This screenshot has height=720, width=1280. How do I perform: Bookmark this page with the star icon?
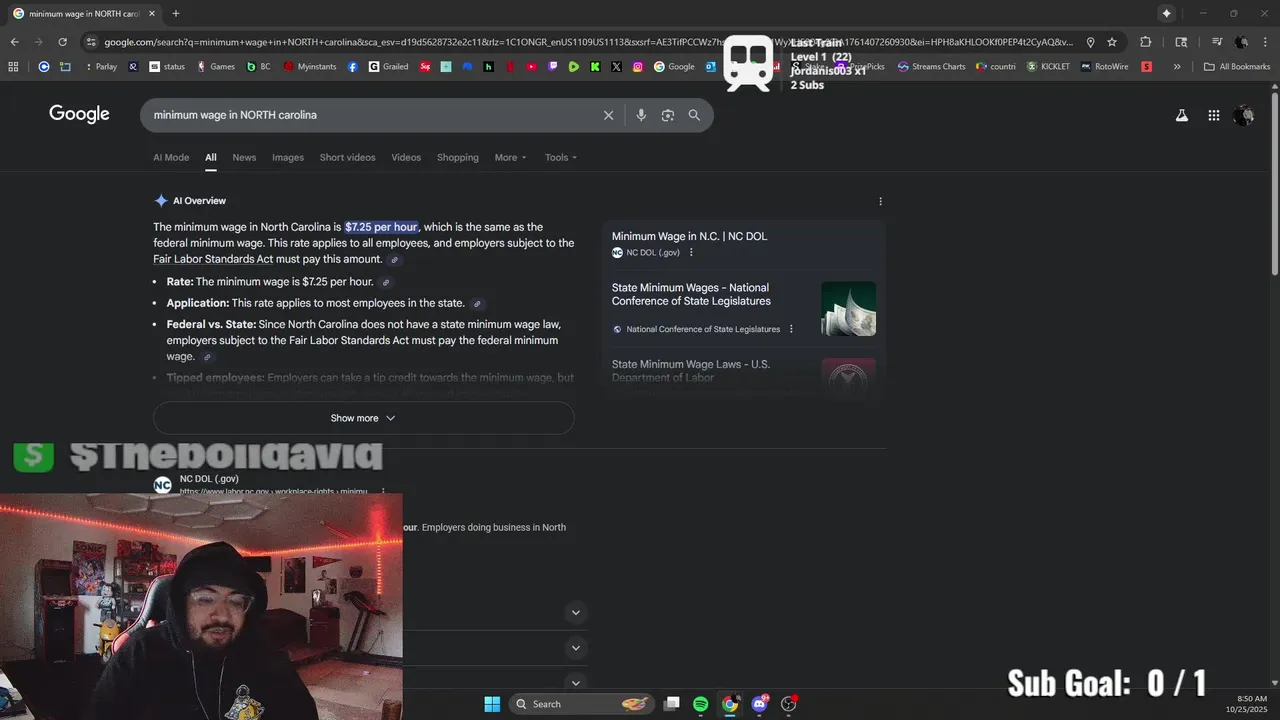tap(1112, 42)
